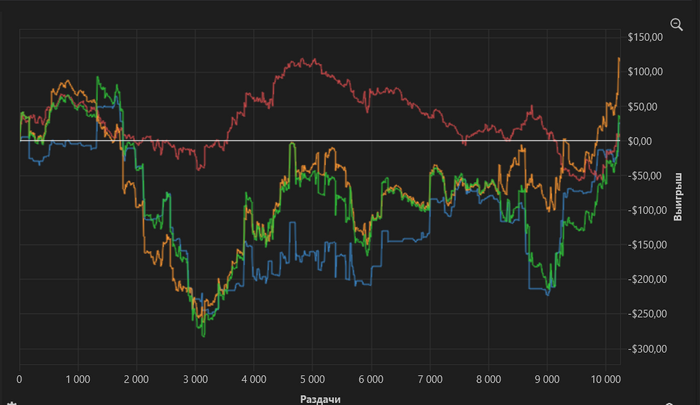Viewport: 700px width, 405px height.
Task: Click the 0 label on the x-axis
Action: (x=19, y=379)
